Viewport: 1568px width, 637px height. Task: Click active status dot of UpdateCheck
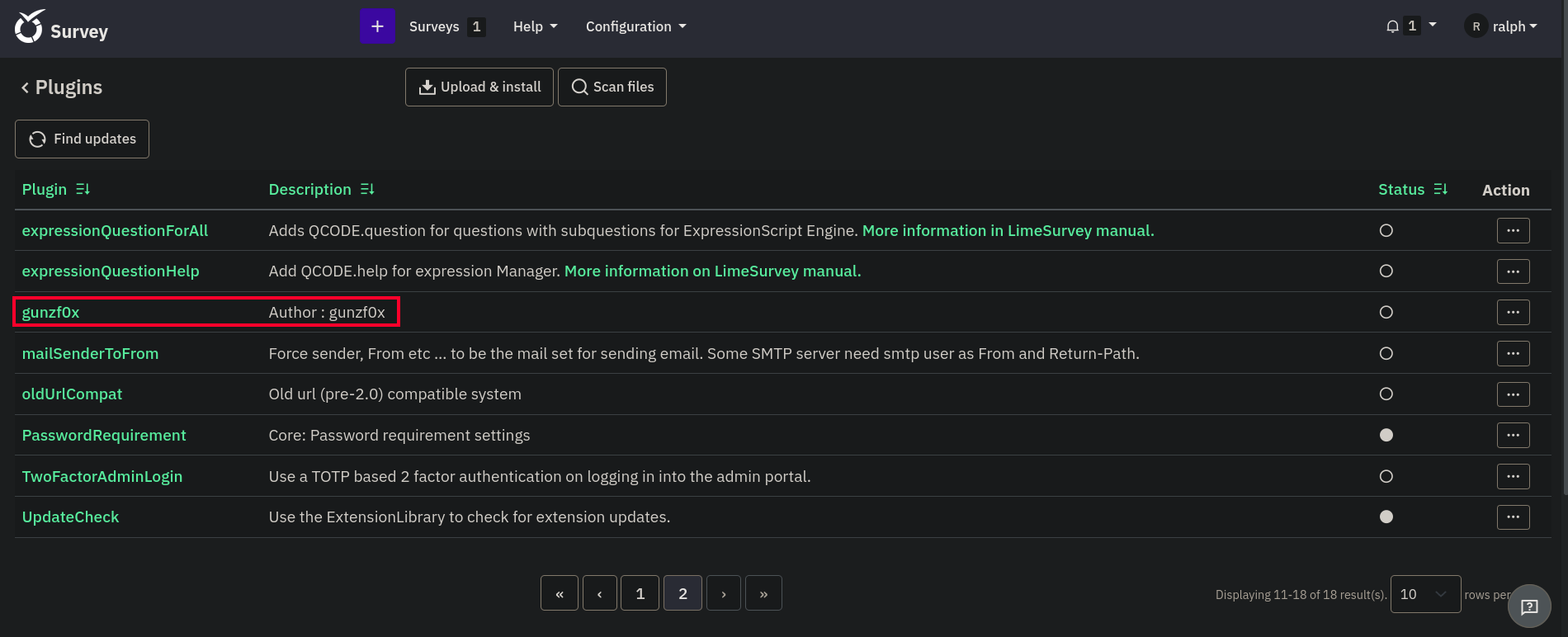pos(1386,517)
